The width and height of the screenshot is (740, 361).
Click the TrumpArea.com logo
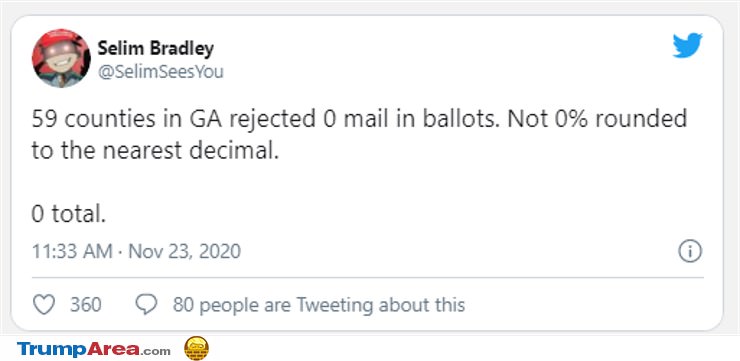pyautogui.click(x=94, y=350)
